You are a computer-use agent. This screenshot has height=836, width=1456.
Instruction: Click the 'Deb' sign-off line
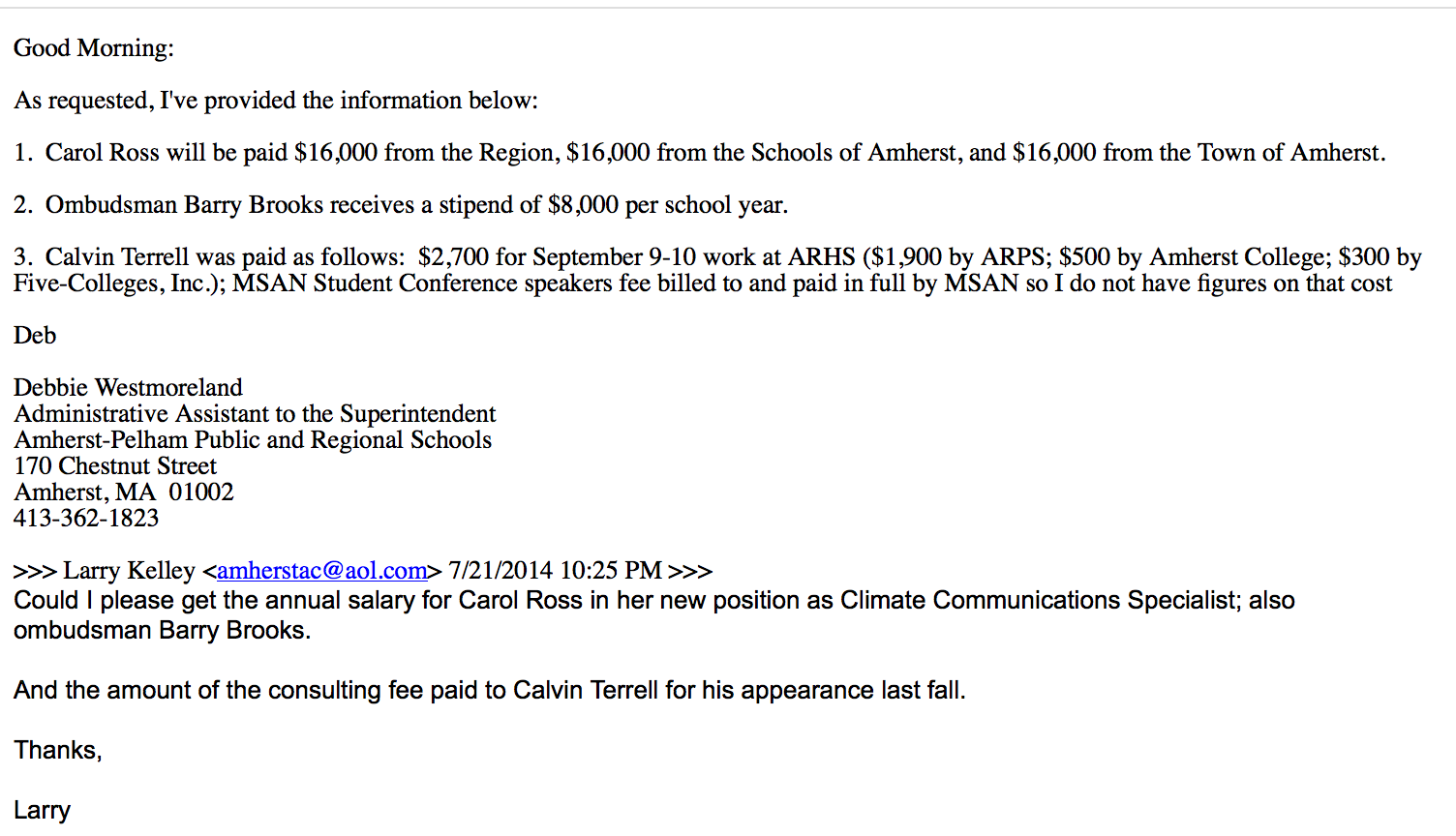(x=35, y=336)
